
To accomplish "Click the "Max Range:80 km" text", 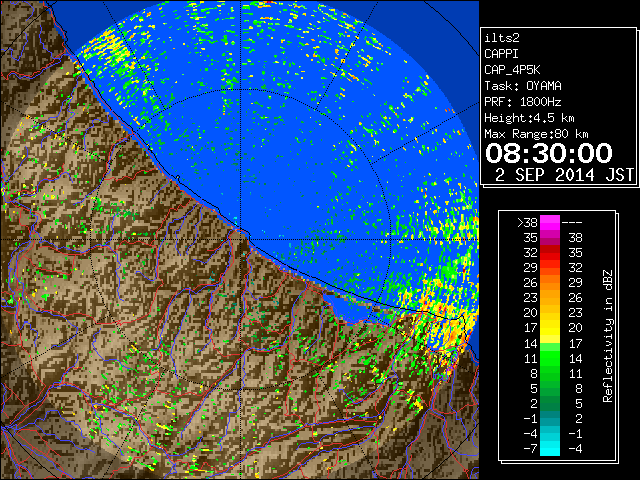I will click(536, 134).
